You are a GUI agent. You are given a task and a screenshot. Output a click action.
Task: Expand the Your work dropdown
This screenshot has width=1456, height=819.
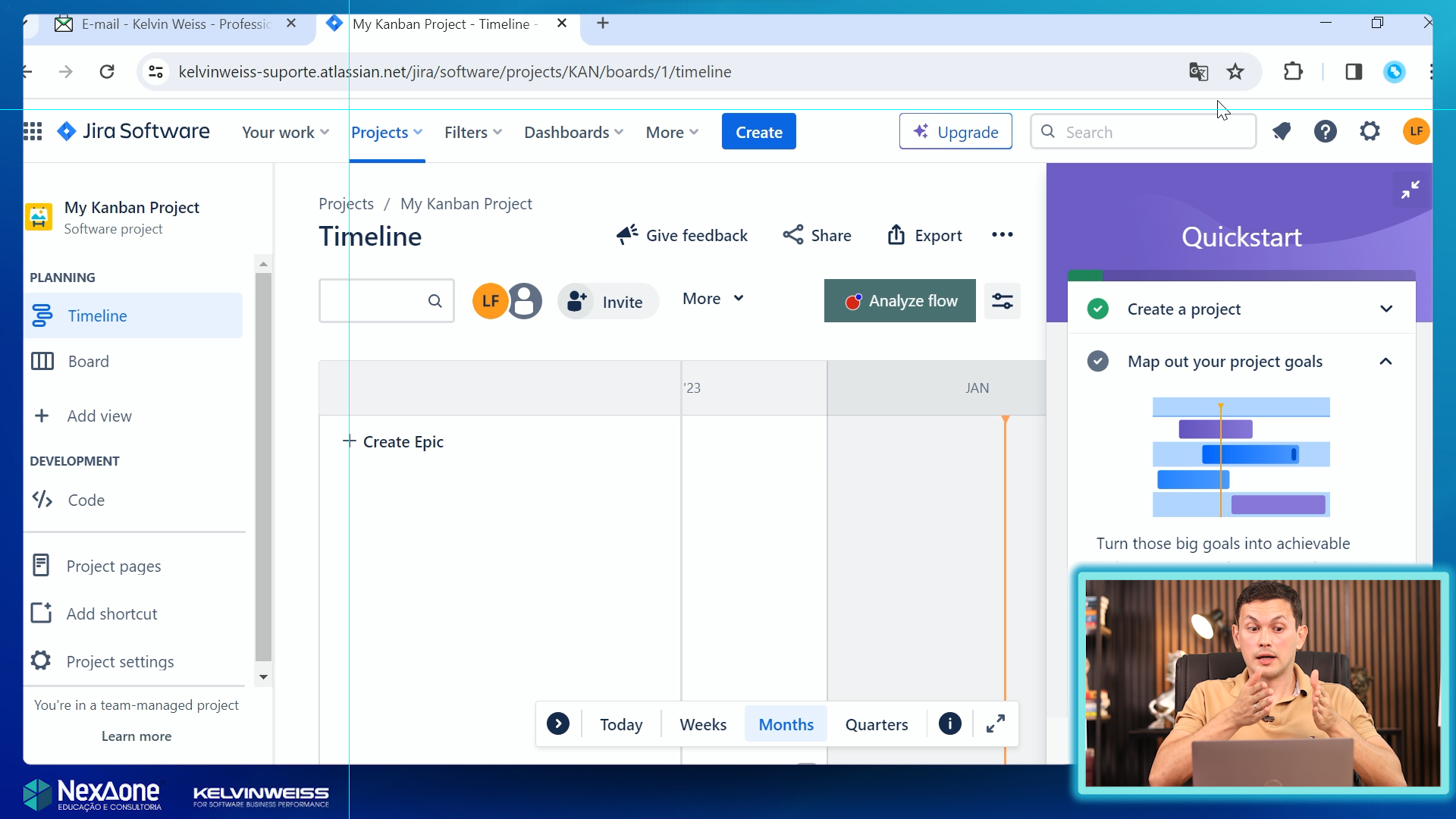pyautogui.click(x=285, y=132)
